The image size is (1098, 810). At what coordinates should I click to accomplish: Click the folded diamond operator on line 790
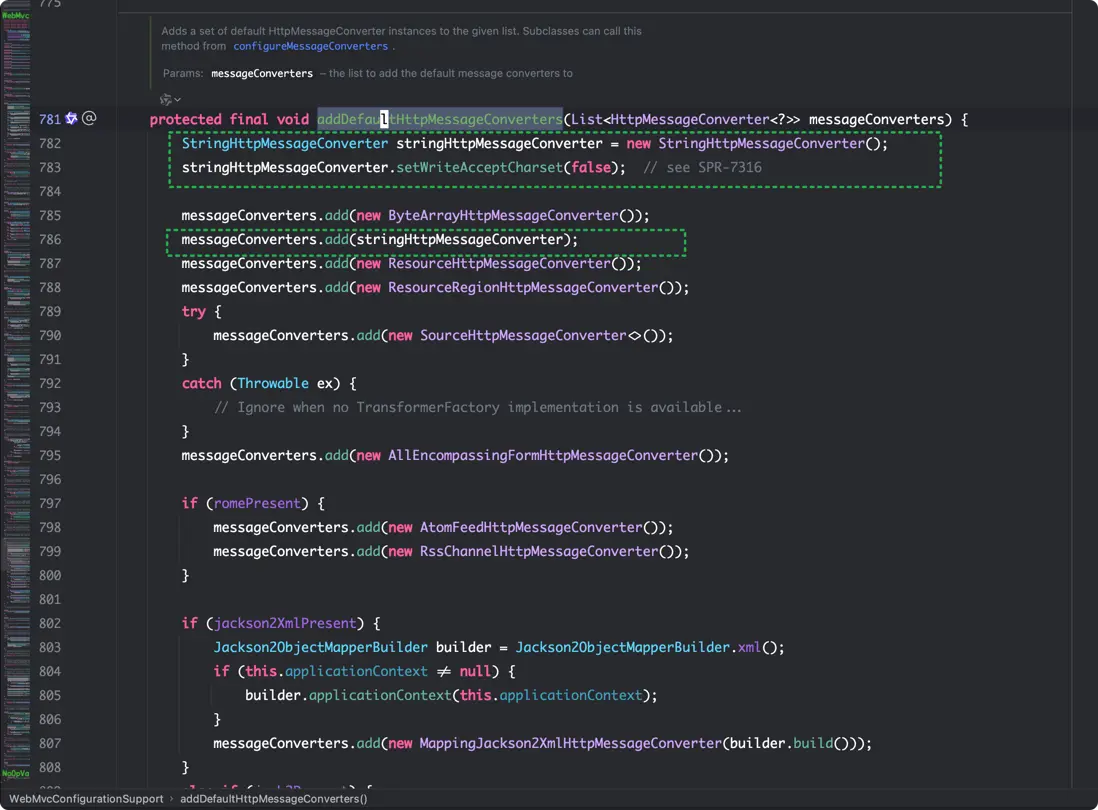(634, 336)
